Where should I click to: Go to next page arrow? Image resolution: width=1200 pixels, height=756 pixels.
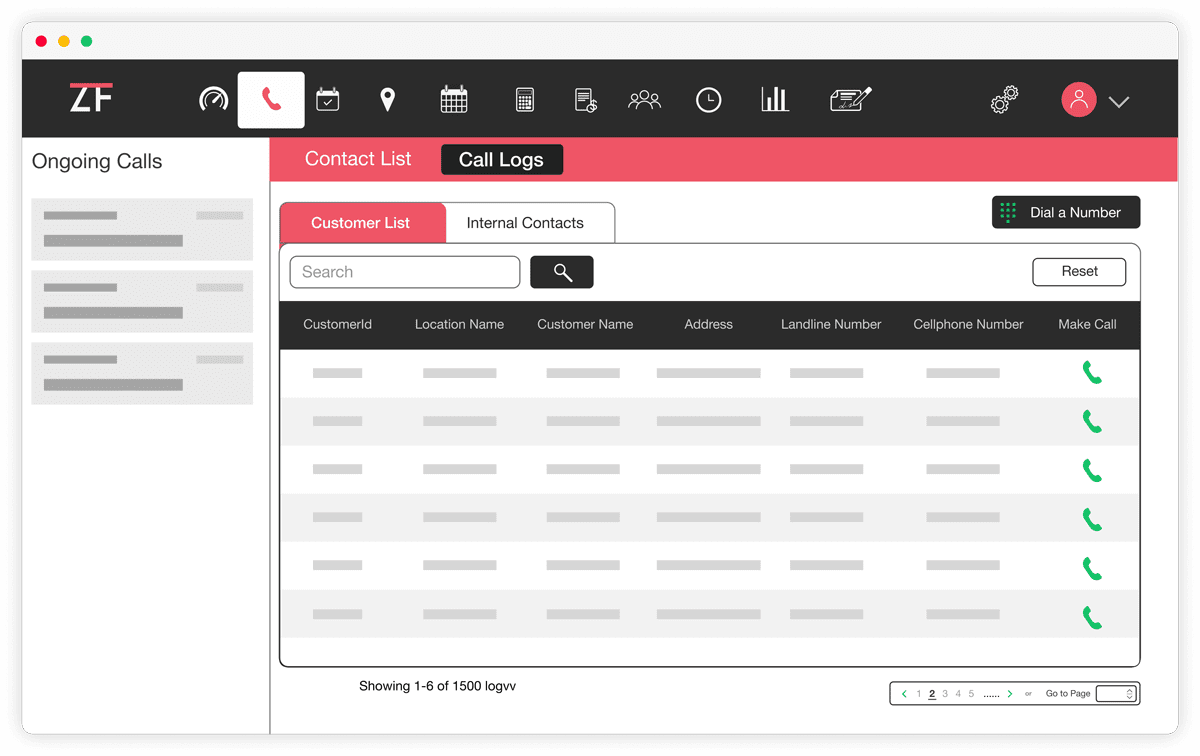point(1010,694)
